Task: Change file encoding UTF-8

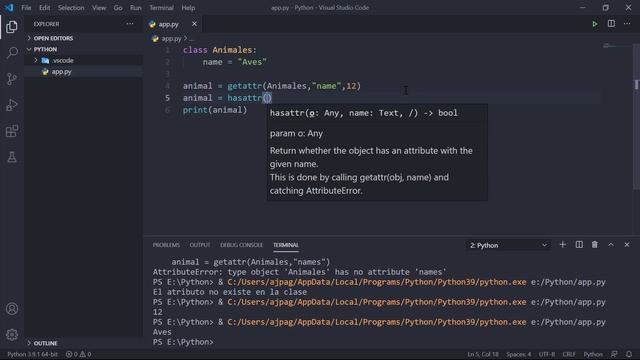Action: 547,354
